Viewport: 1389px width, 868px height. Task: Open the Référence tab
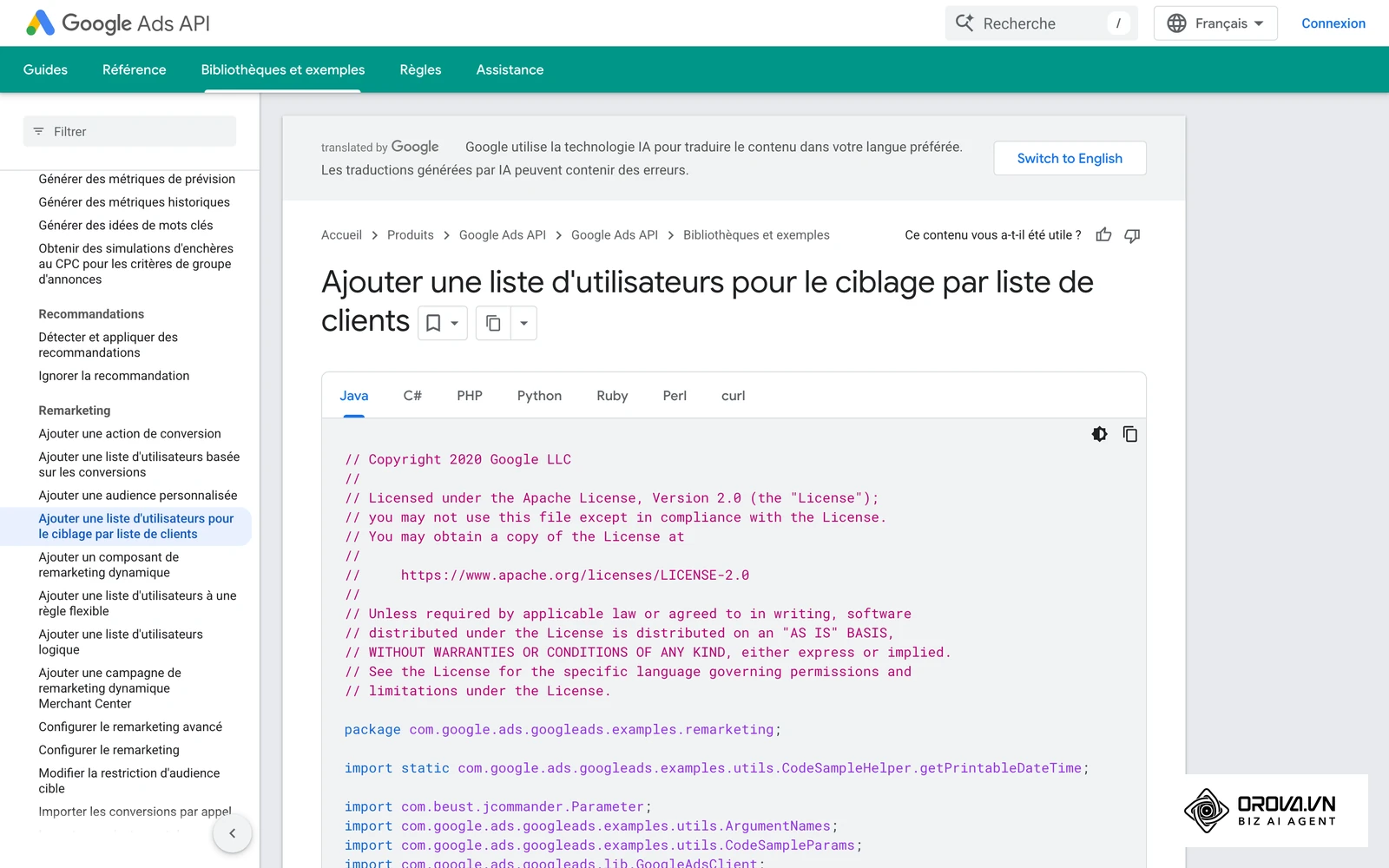pyautogui.click(x=135, y=69)
